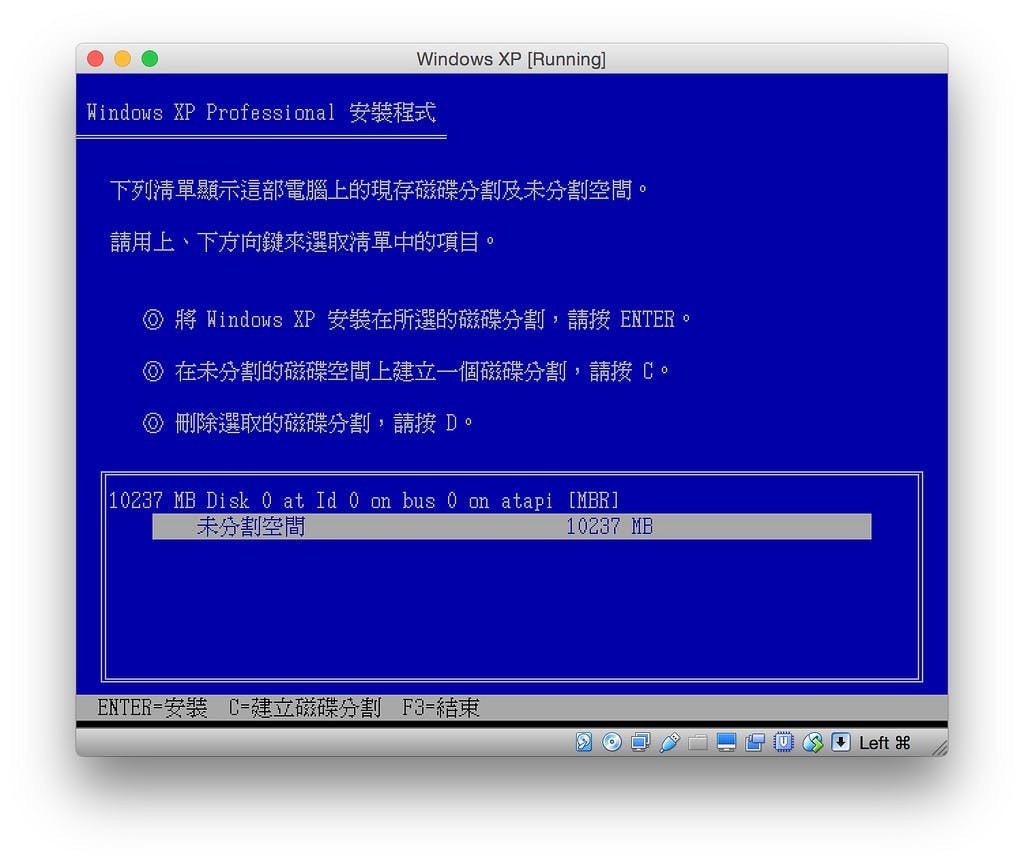The width and height of the screenshot is (1024, 865).
Task: Open the network adapters indicator
Action: click(x=641, y=742)
